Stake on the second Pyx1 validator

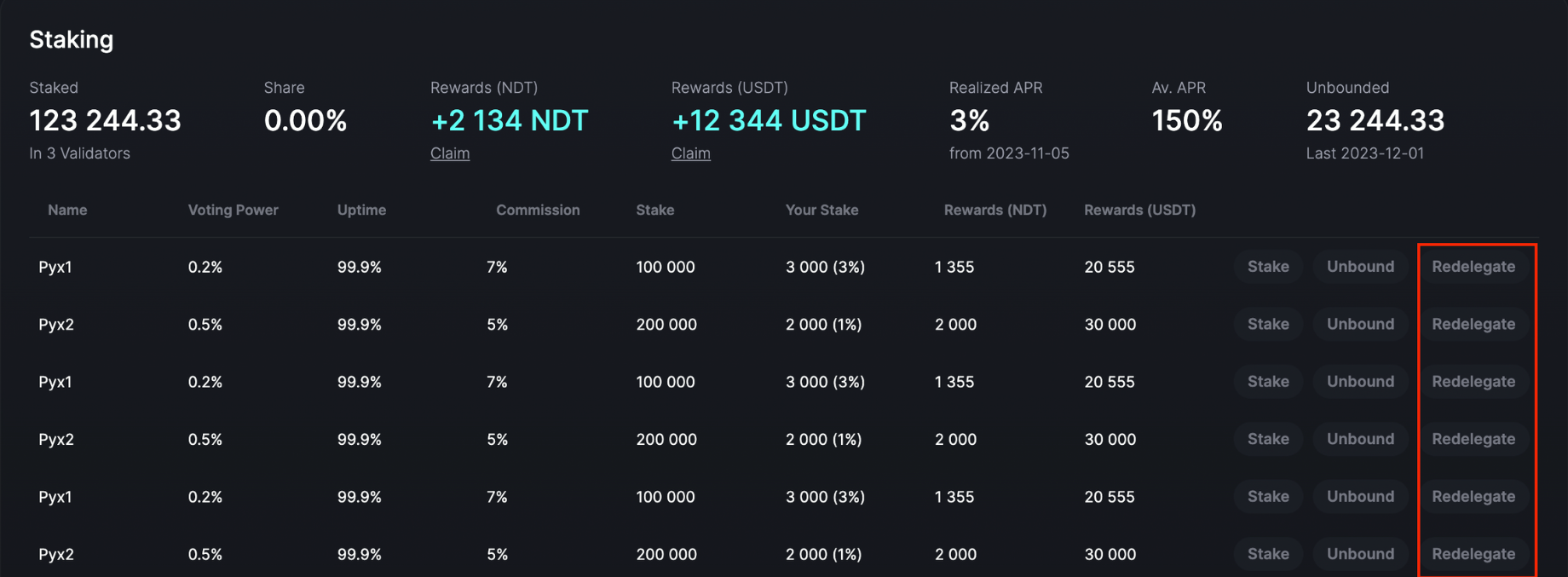1267,382
